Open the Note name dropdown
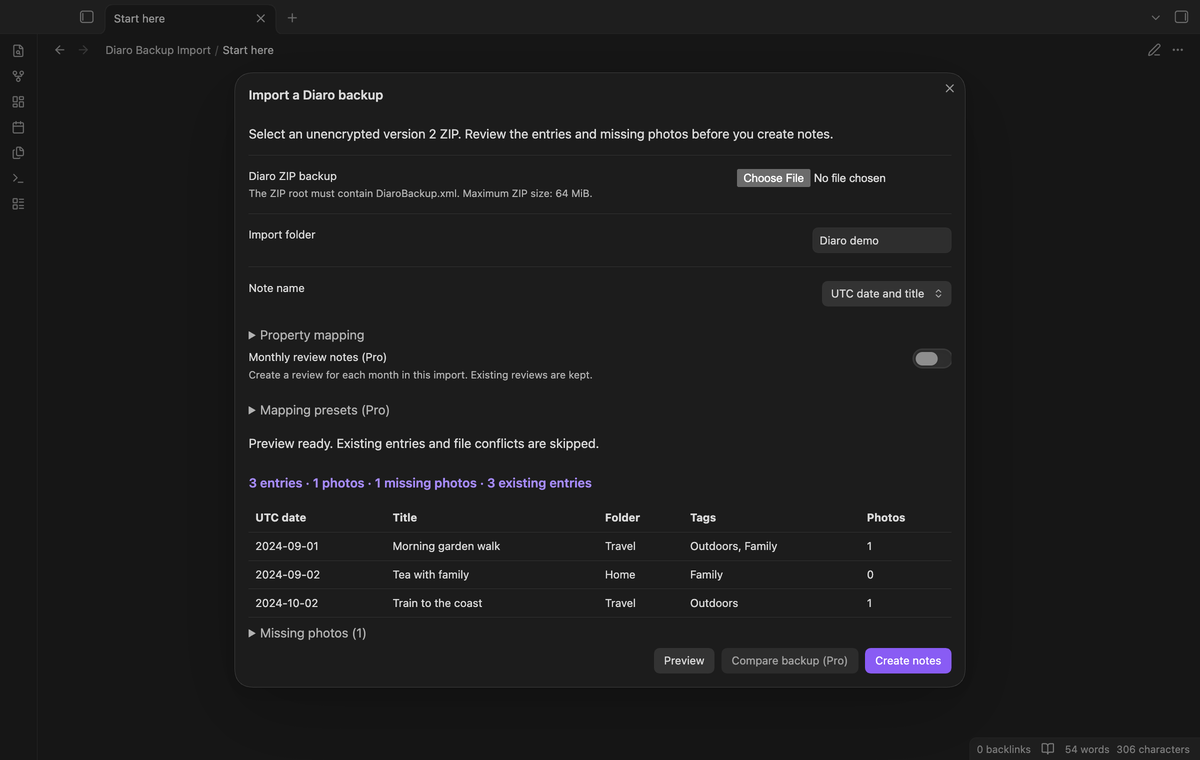Image resolution: width=1200 pixels, height=760 pixels. [x=886, y=294]
